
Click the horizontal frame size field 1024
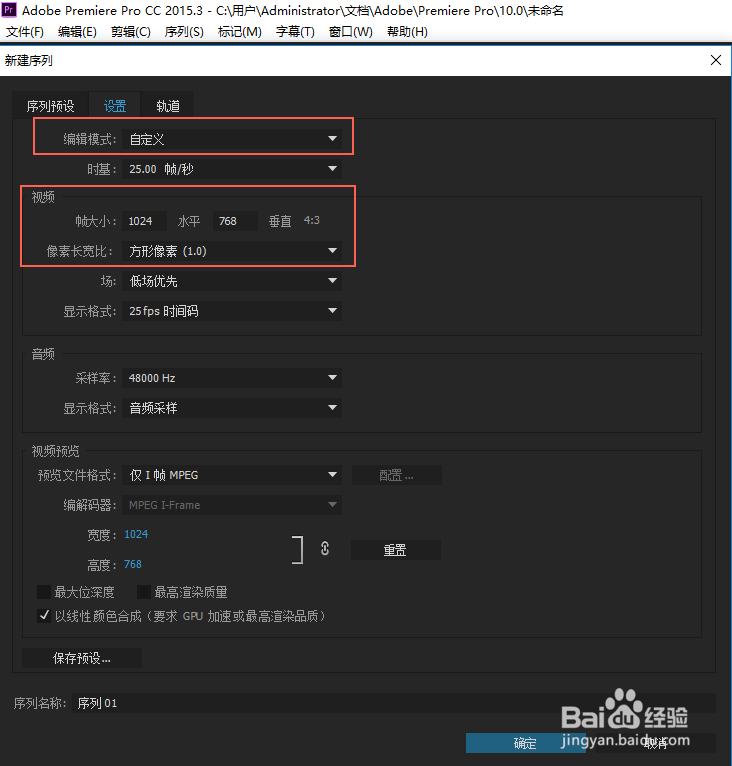(x=145, y=221)
